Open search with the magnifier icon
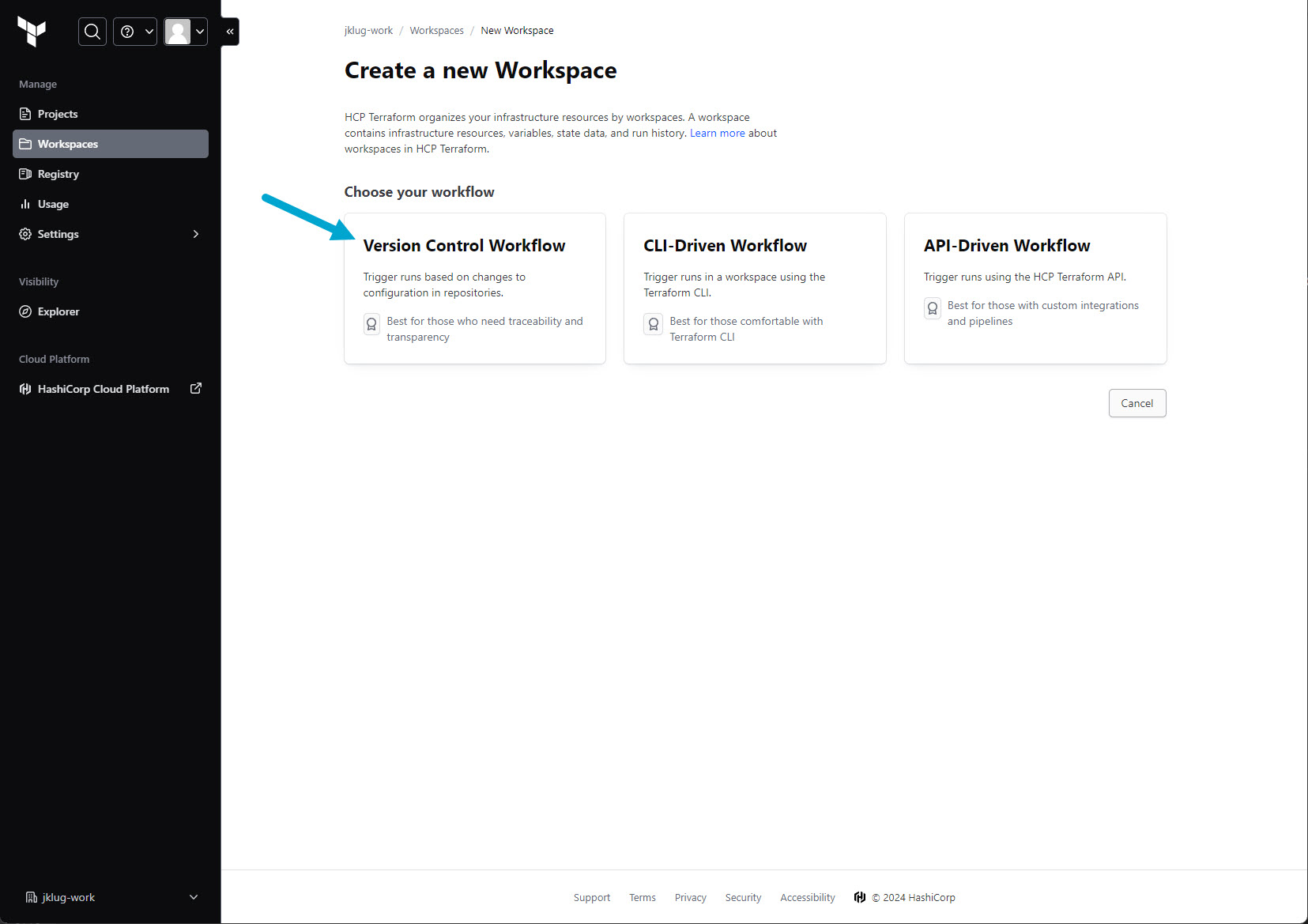1308x924 pixels. coord(92,32)
